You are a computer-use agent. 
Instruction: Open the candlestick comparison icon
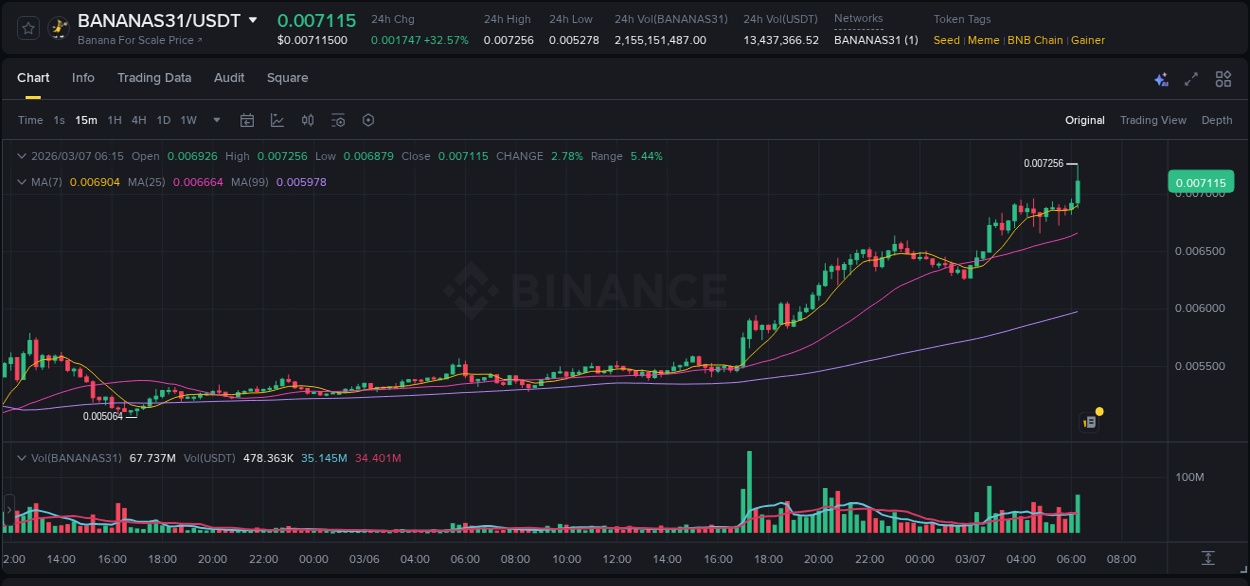[x=308, y=120]
